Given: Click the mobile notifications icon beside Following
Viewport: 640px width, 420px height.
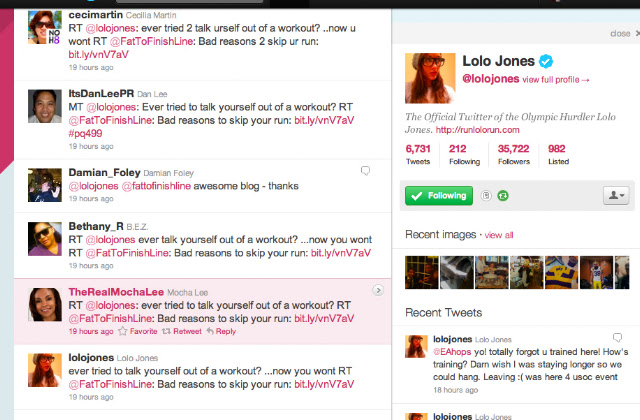Looking at the screenshot, I should [x=486, y=196].
